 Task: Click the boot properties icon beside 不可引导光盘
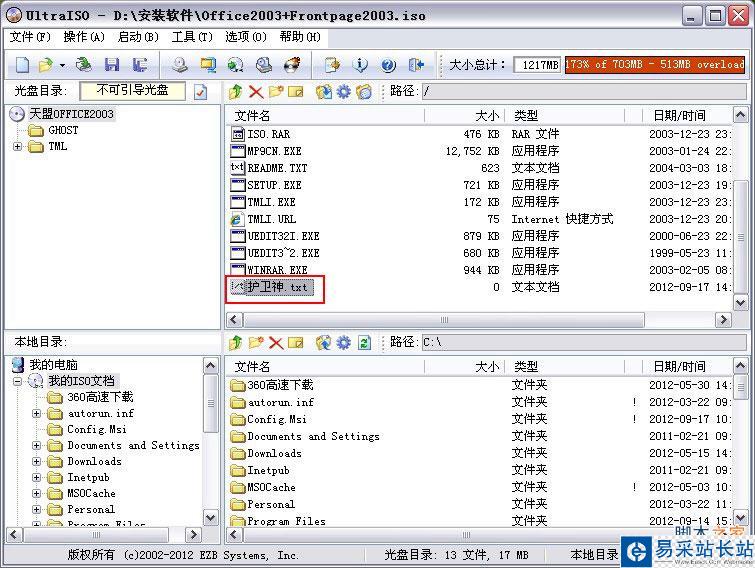pyautogui.click(x=200, y=91)
